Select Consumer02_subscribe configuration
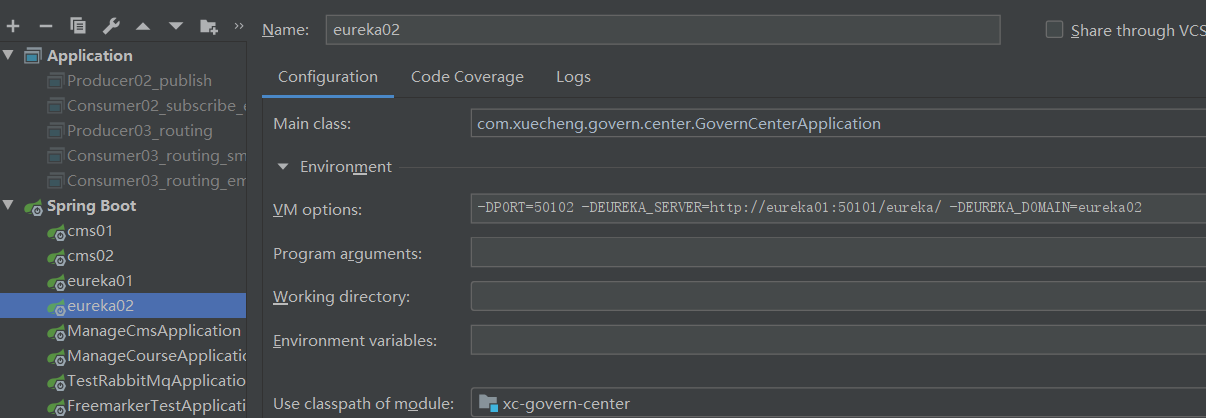The height and width of the screenshot is (418, 1206). click(x=156, y=105)
